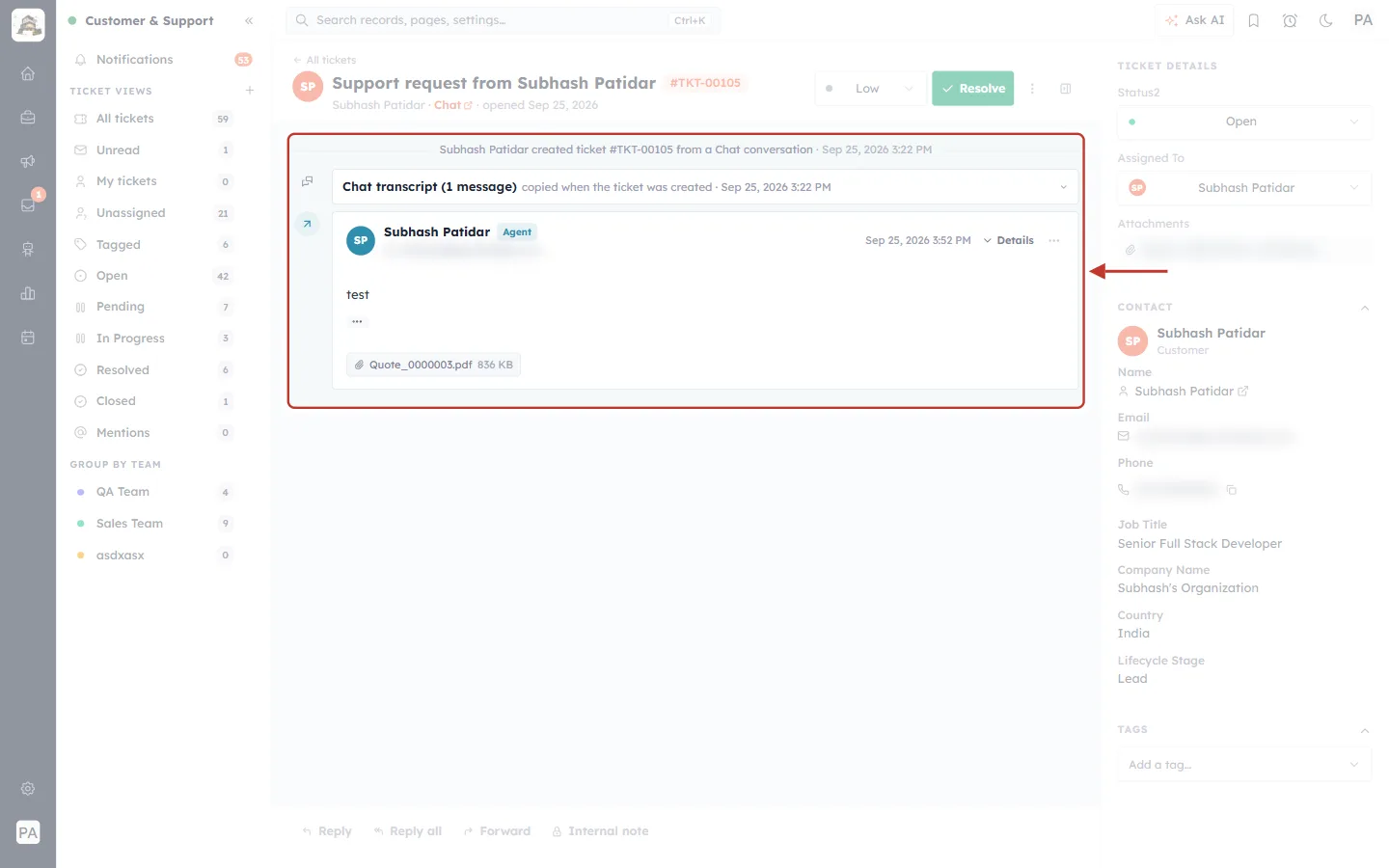
Task: Click the bookmark icon in top bar
Action: [1254, 20]
